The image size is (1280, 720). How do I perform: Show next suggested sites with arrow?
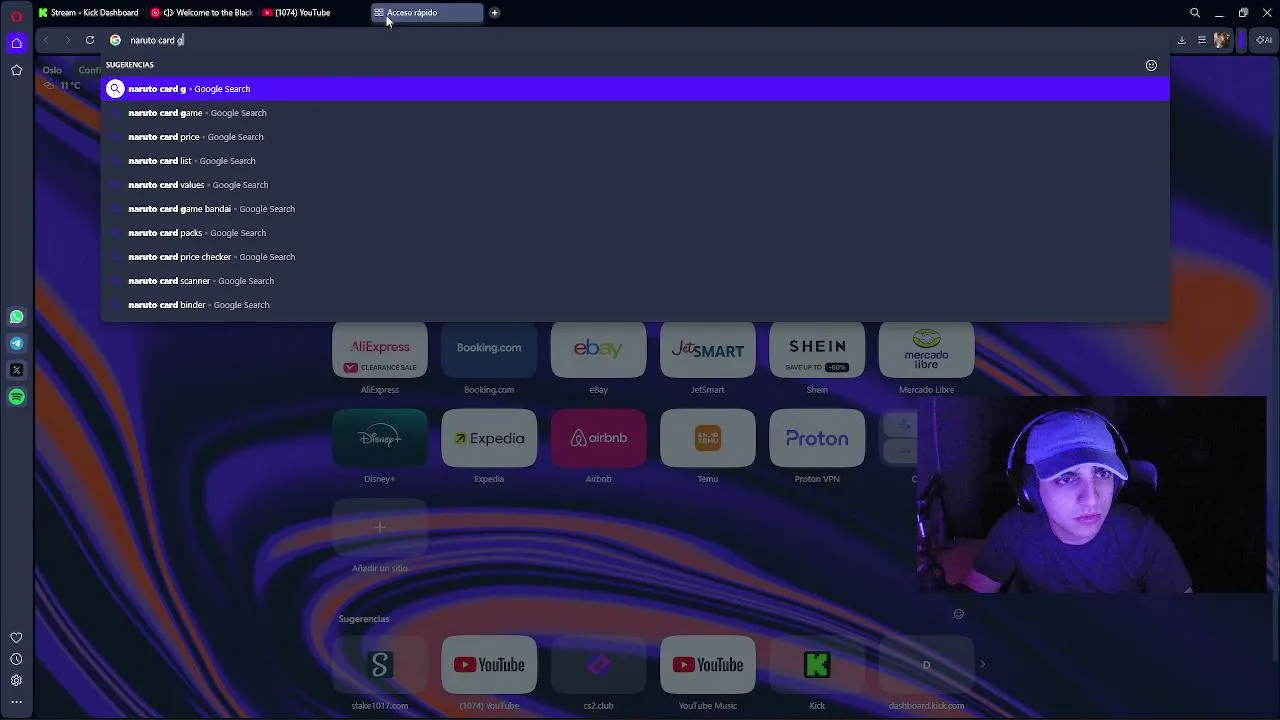[982, 664]
